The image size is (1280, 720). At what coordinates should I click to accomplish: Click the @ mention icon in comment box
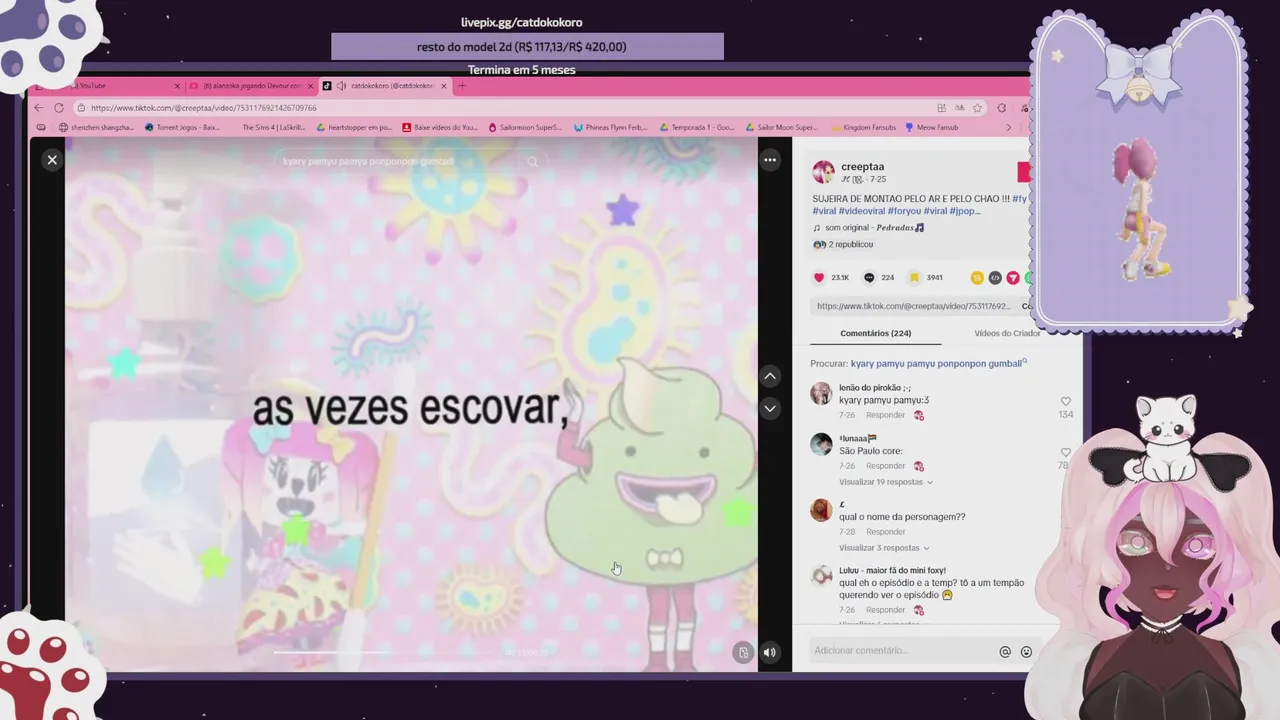coord(1005,652)
